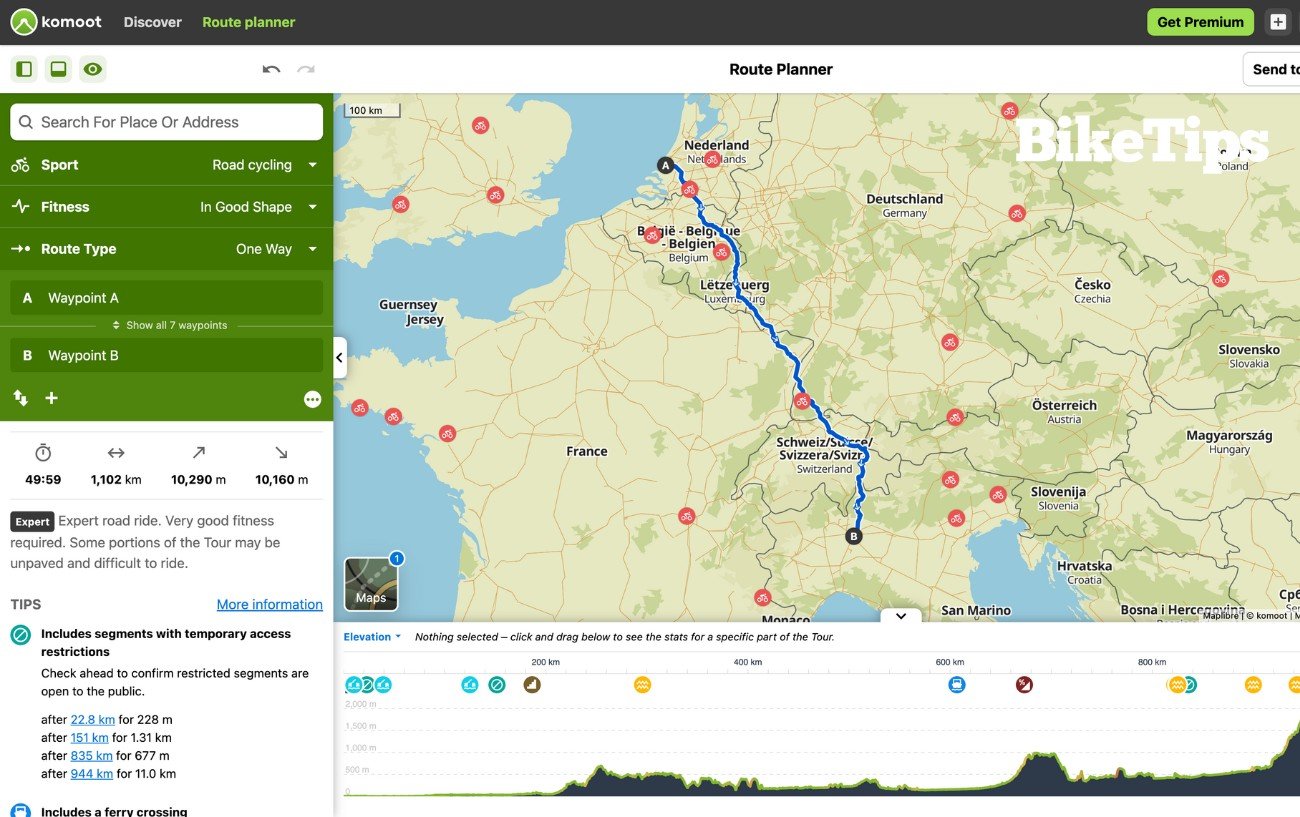The width and height of the screenshot is (1300, 817).
Task: Click the route type arrow icon
Action: point(20,249)
